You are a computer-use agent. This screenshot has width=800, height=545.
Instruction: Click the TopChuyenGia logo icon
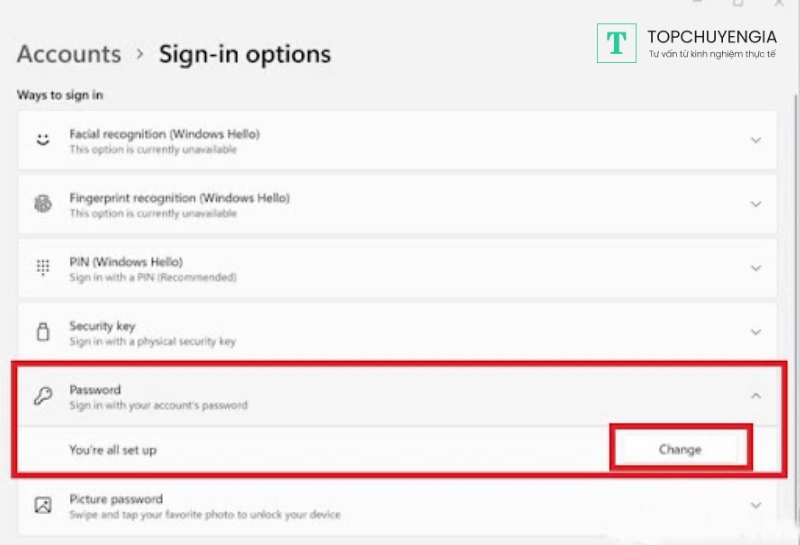pyautogui.click(x=617, y=43)
